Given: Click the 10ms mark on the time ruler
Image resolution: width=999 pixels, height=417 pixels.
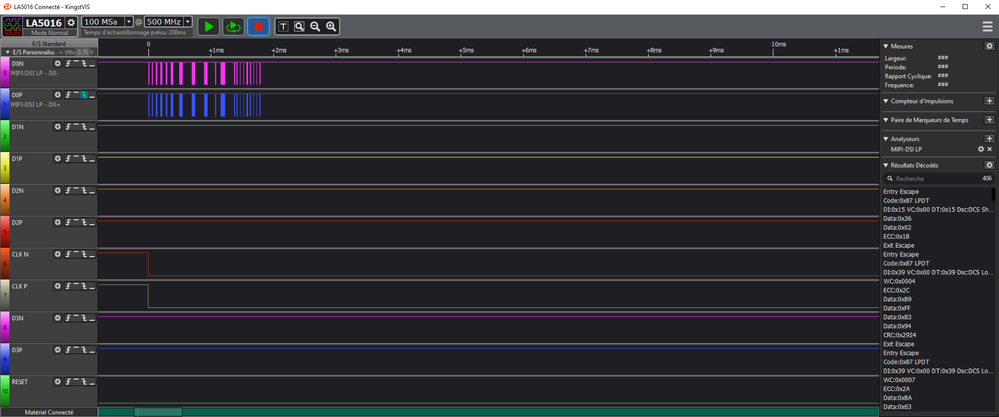Looking at the screenshot, I should click(x=778, y=44).
